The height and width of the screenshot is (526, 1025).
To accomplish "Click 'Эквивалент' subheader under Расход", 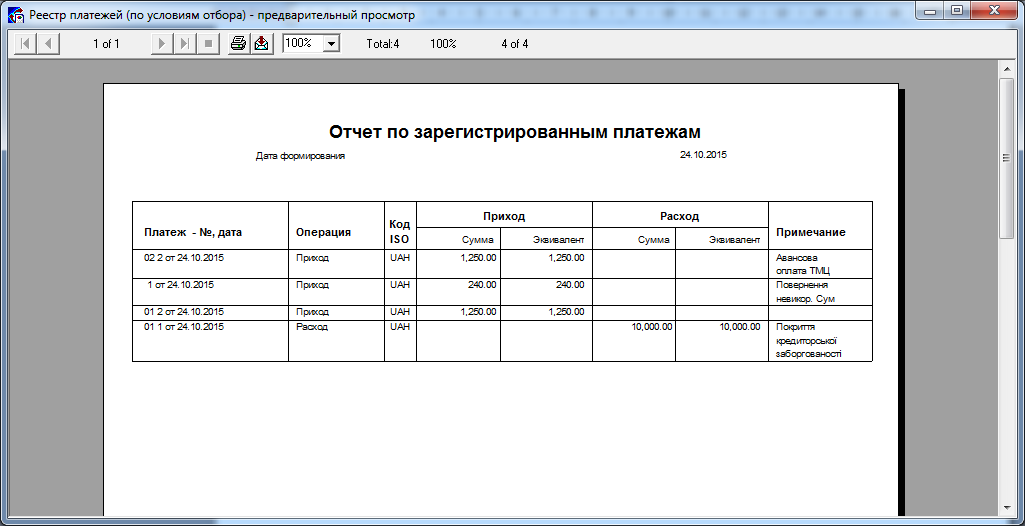I will (734, 240).
